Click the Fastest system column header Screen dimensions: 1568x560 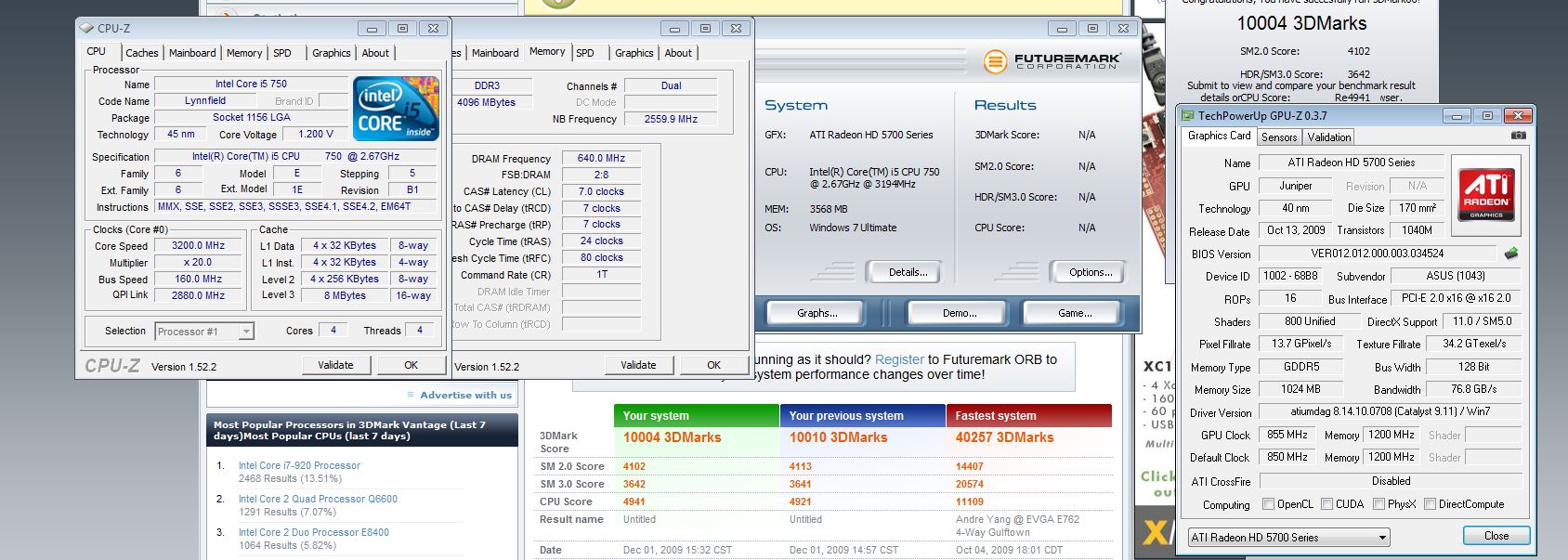1029,415
